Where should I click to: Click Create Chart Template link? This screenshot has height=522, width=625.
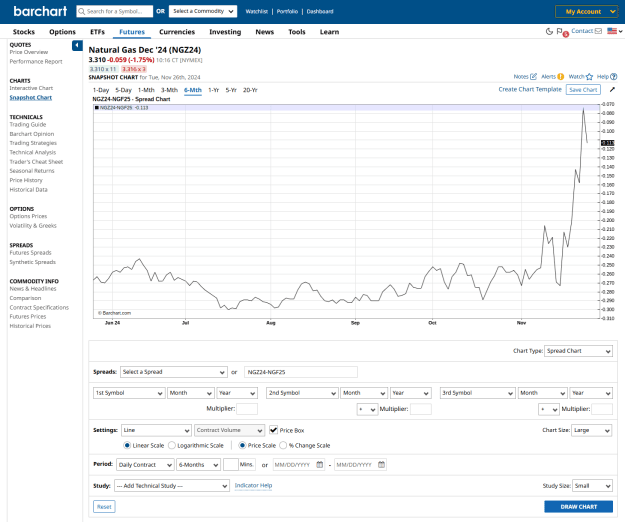(x=530, y=89)
